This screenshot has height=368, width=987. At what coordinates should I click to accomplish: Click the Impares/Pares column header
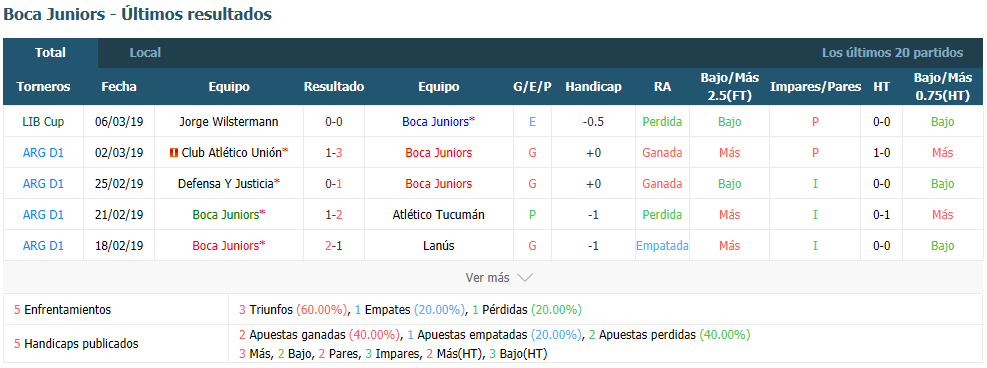[x=815, y=87]
